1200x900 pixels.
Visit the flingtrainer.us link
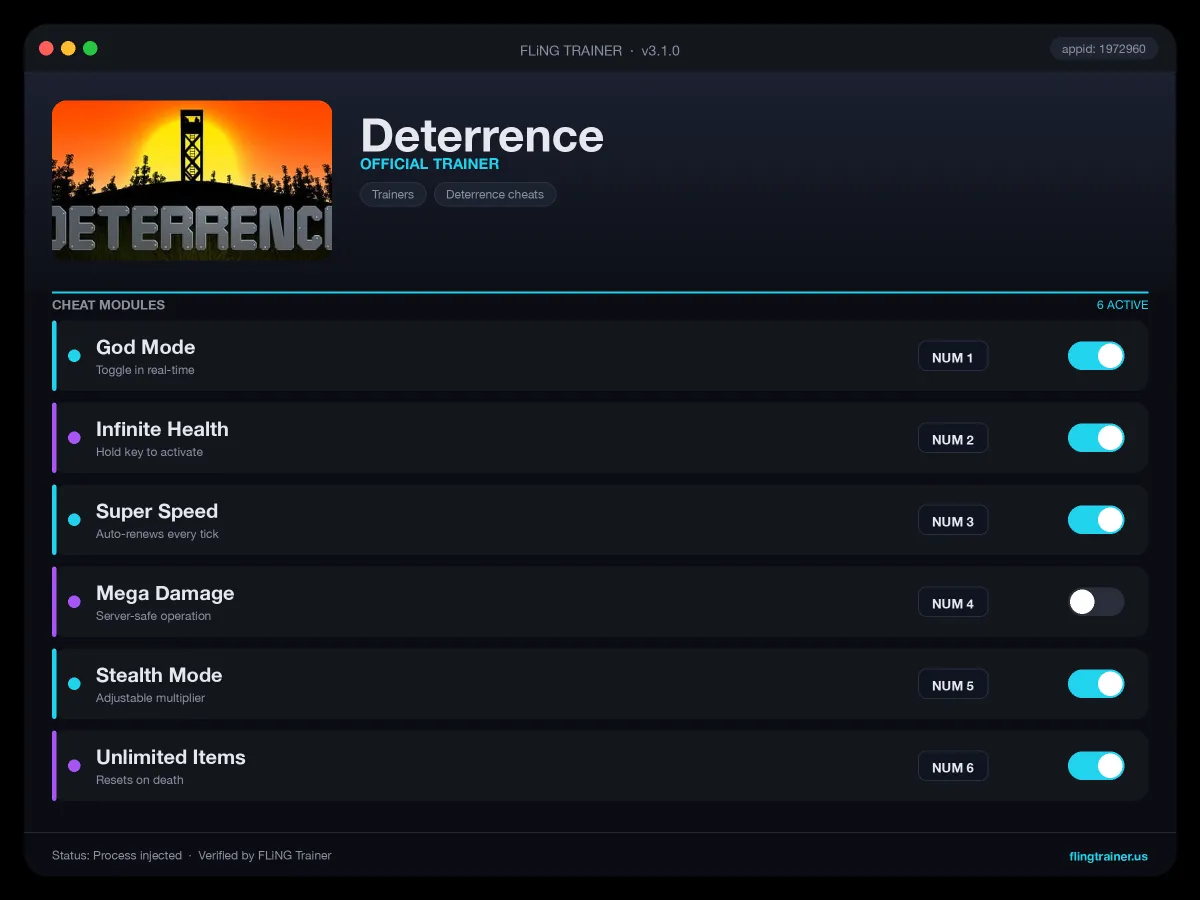[1108, 856]
